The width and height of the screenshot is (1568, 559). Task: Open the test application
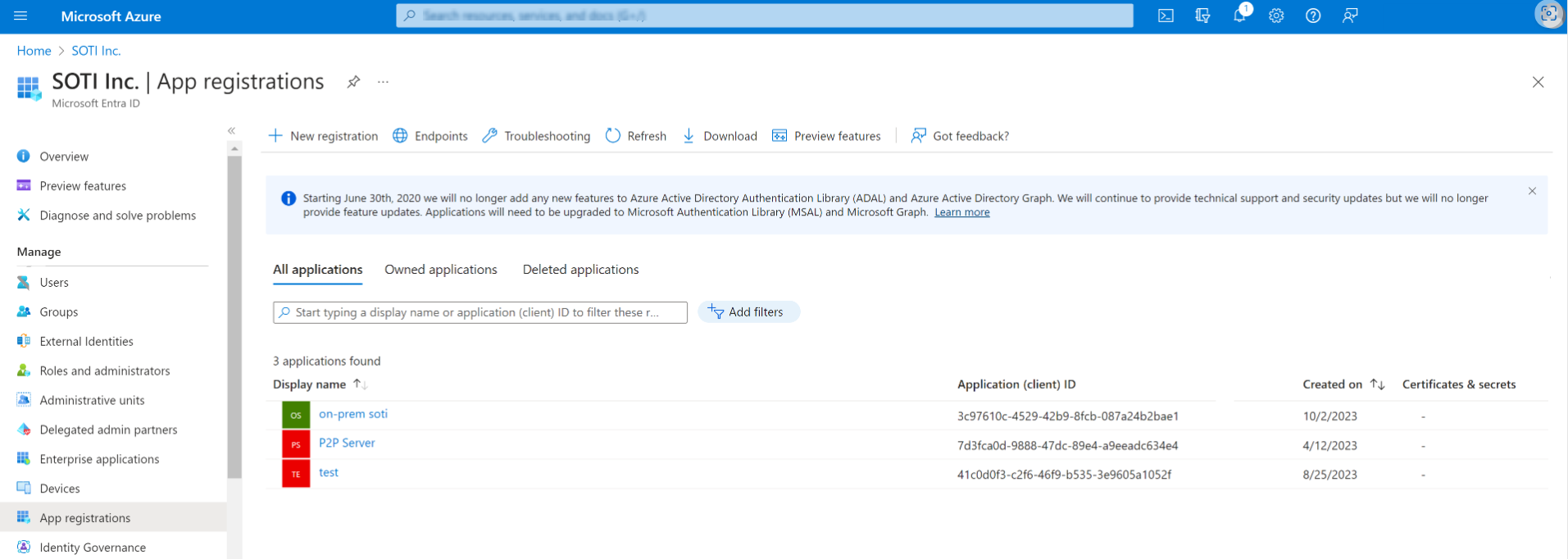[x=329, y=472]
